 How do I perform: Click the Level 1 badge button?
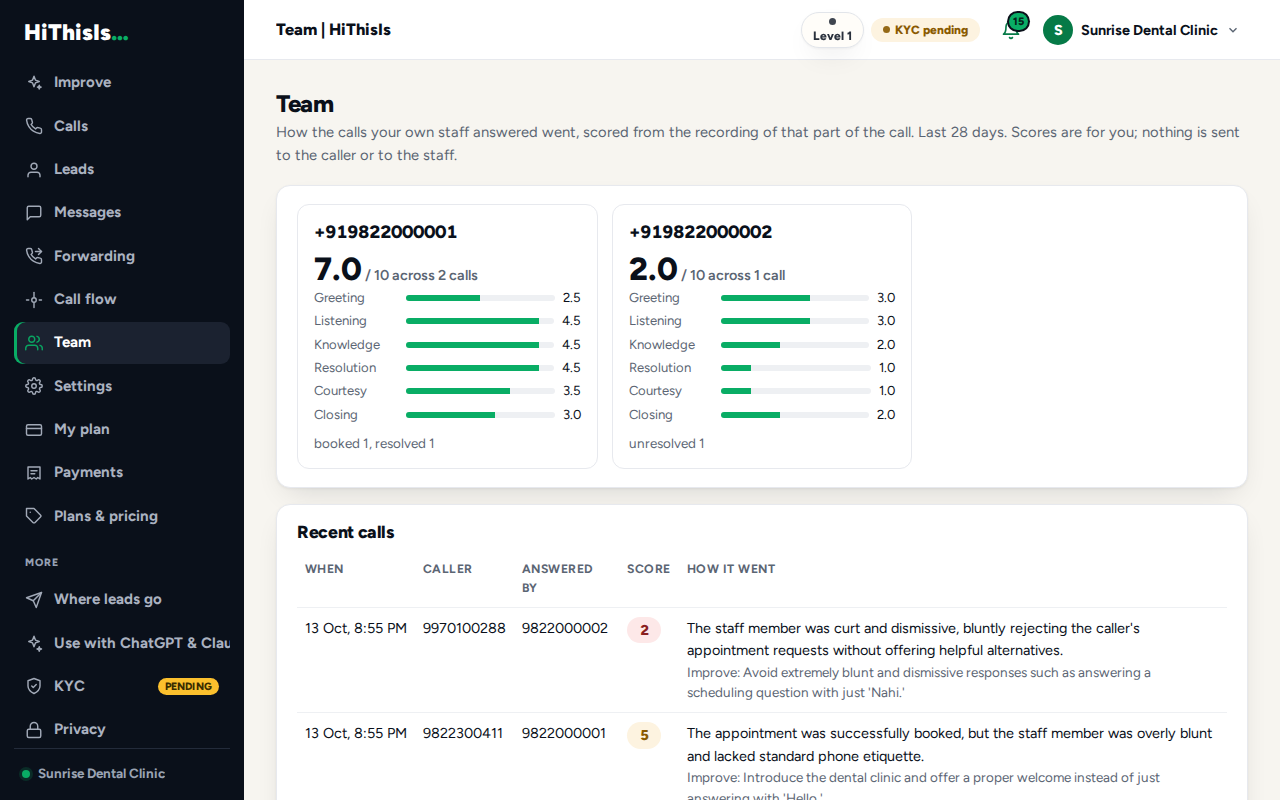click(x=832, y=30)
